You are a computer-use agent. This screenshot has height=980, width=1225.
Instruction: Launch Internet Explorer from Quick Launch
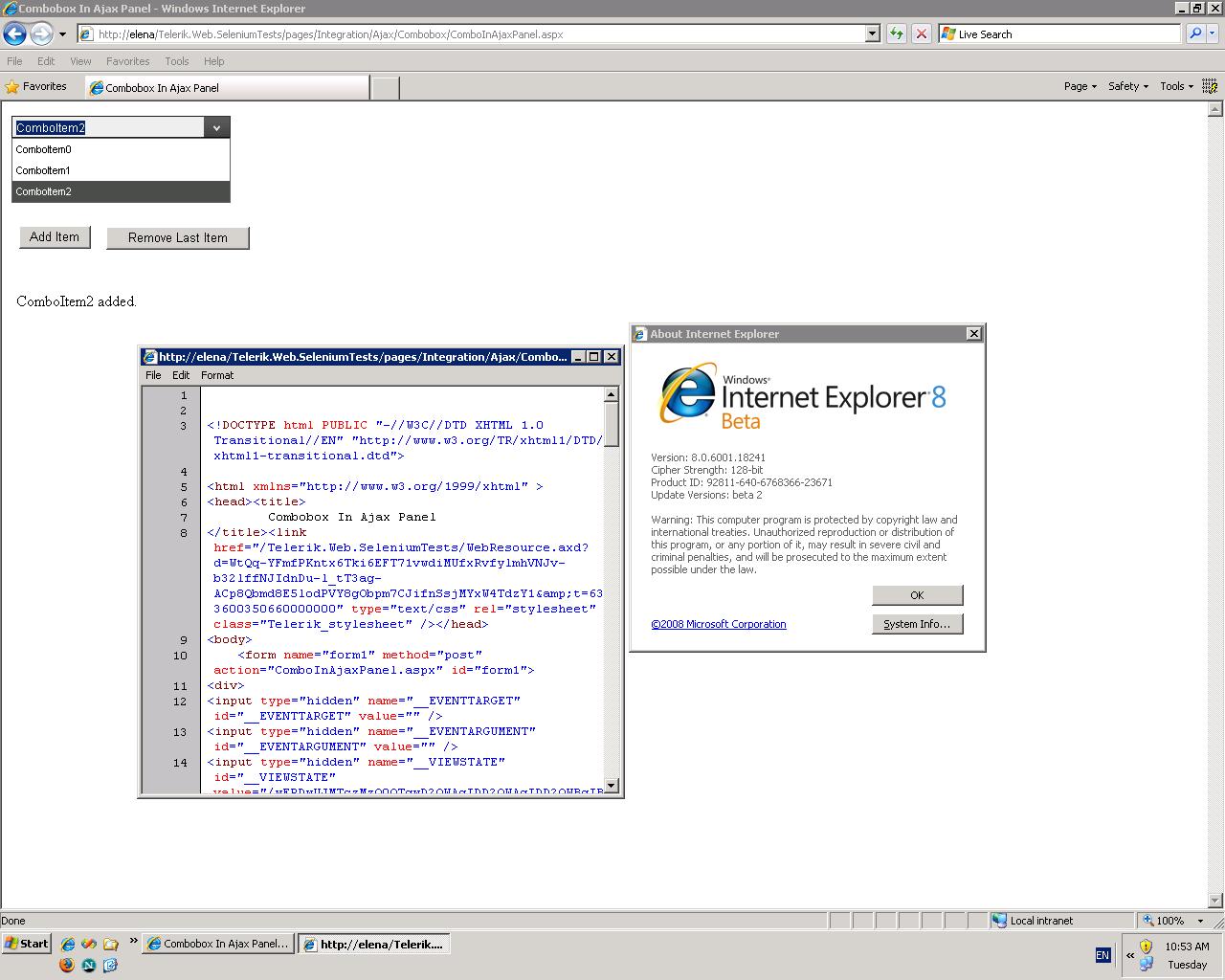(68, 944)
